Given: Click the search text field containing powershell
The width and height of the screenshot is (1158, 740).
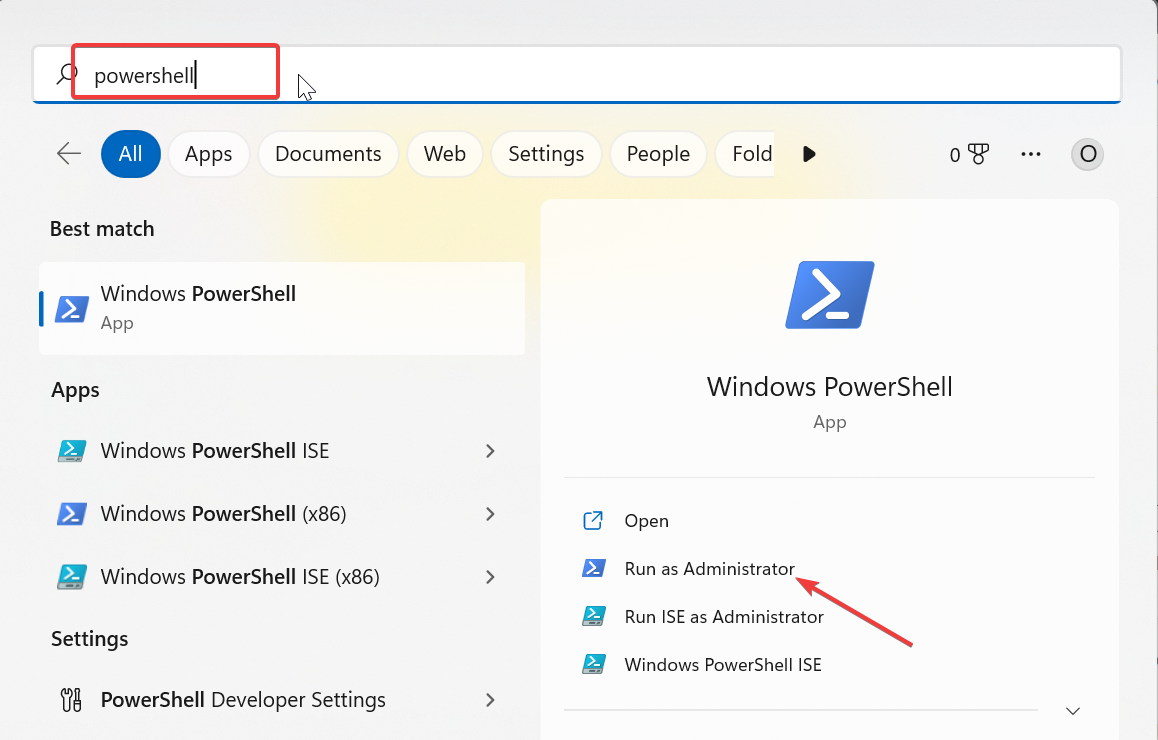Looking at the screenshot, I should (600, 74).
